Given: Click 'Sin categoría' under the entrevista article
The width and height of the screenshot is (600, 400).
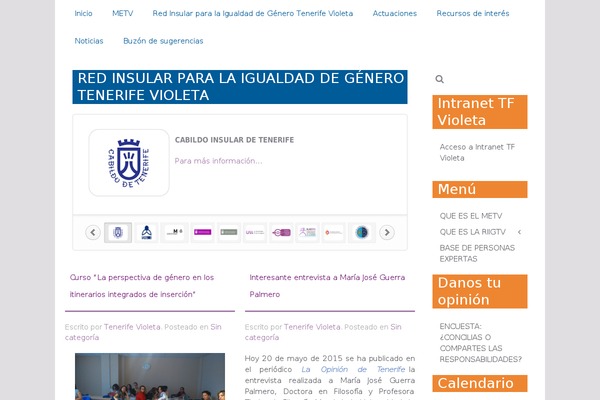Looking at the screenshot, I should 323,332.
